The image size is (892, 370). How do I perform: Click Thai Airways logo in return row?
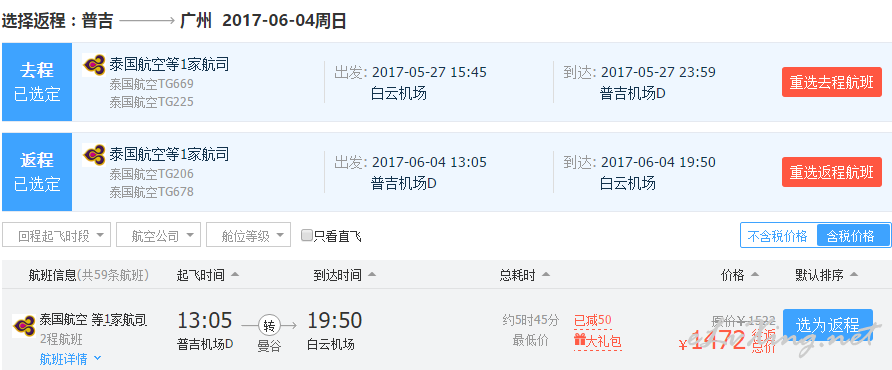(94, 154)
